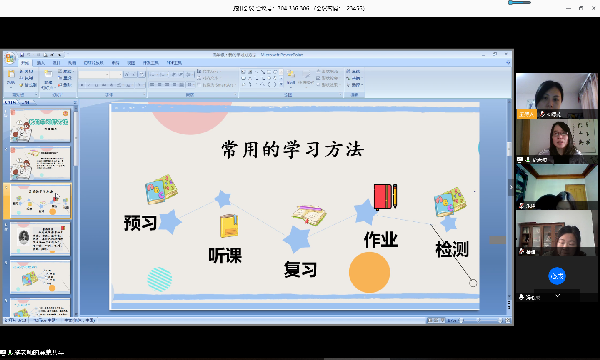The height and width of the screenshot is (360, 600).
Task: Click the 检测 label on the slide
Action: [x=452, y=249]
